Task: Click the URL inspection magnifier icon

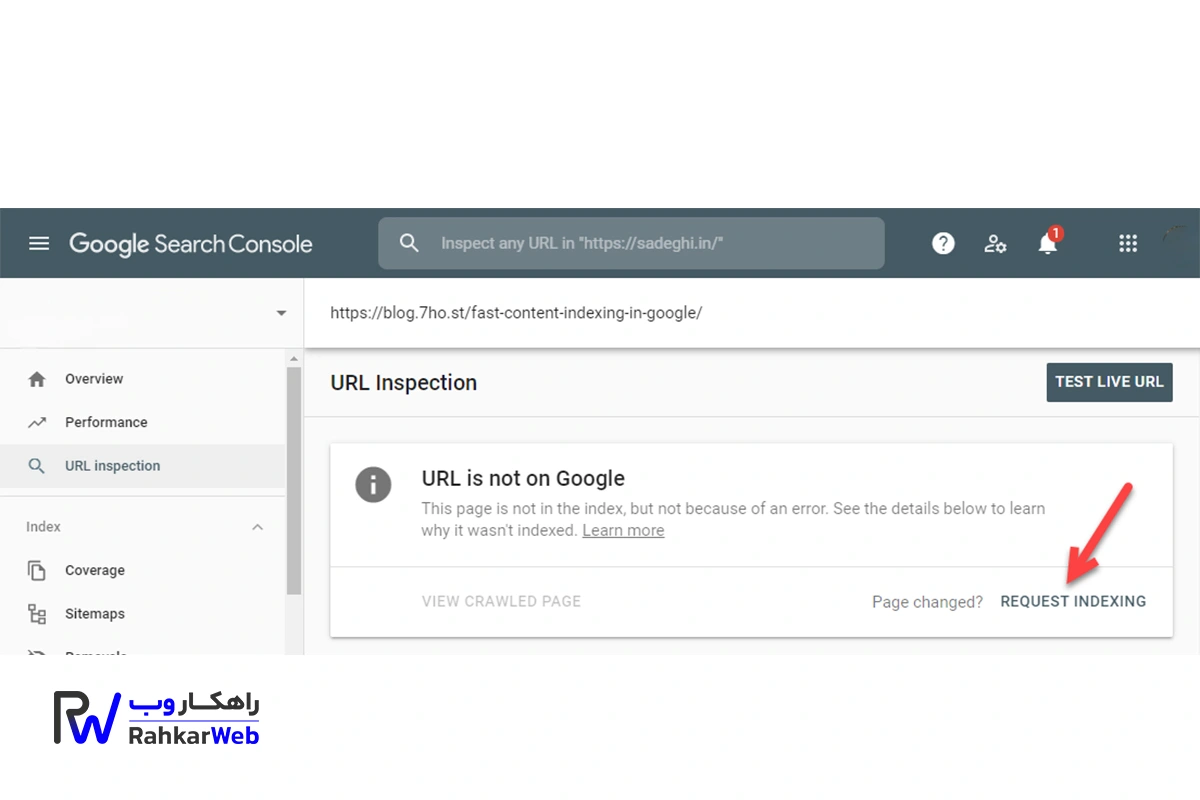Action: pos(37,466)
